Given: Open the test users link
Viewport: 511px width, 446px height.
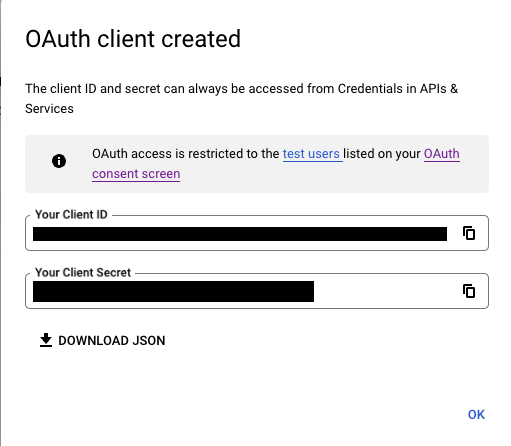Looking at the screenshot, I should 311,154.
